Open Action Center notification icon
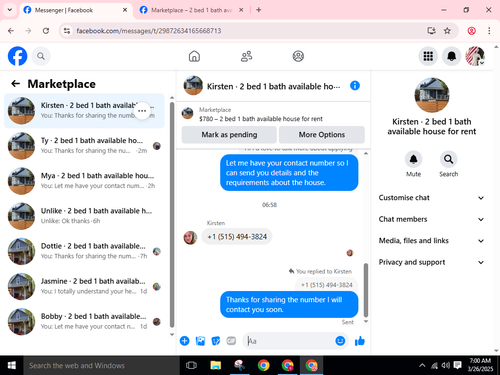The width and height of the screenshot is (500, 375). pos(458,366)
